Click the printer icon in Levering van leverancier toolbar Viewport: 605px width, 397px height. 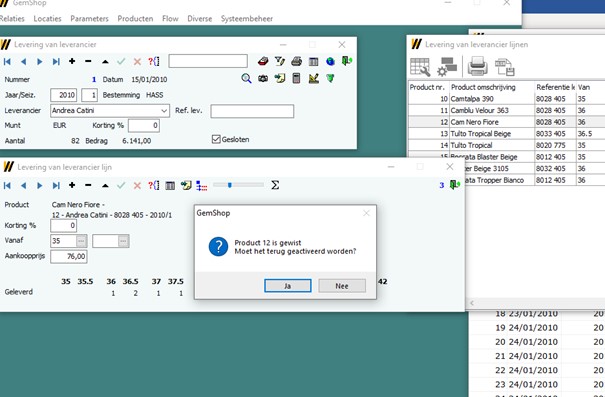296,61
